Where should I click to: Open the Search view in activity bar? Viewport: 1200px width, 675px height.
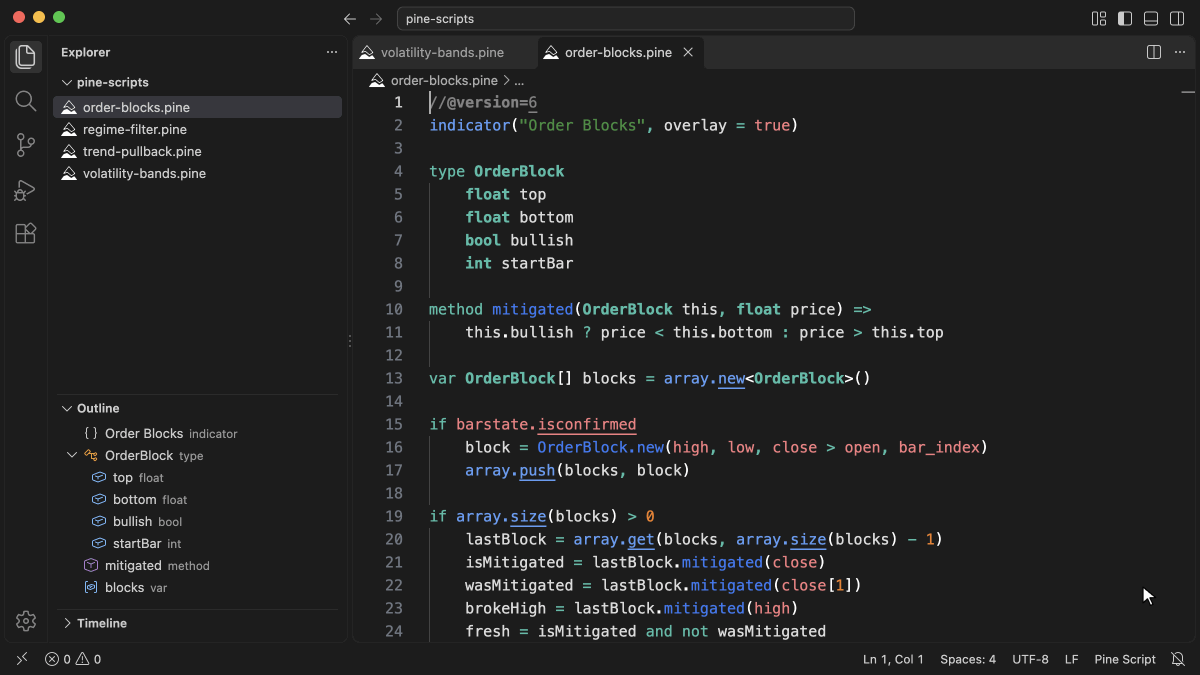pos(26,101)
